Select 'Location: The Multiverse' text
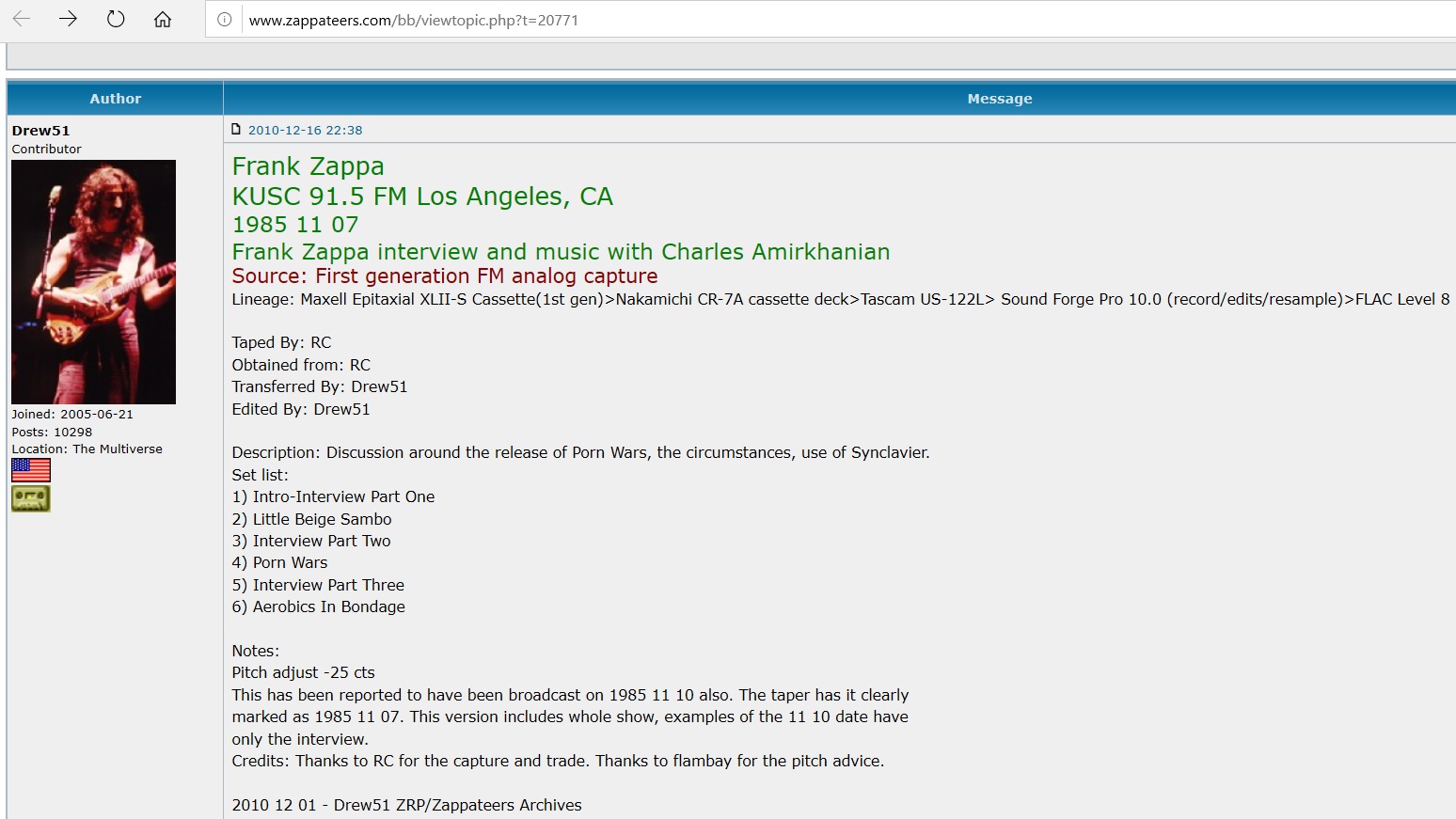The image size is (1456, 819). (x=87, y=449)
